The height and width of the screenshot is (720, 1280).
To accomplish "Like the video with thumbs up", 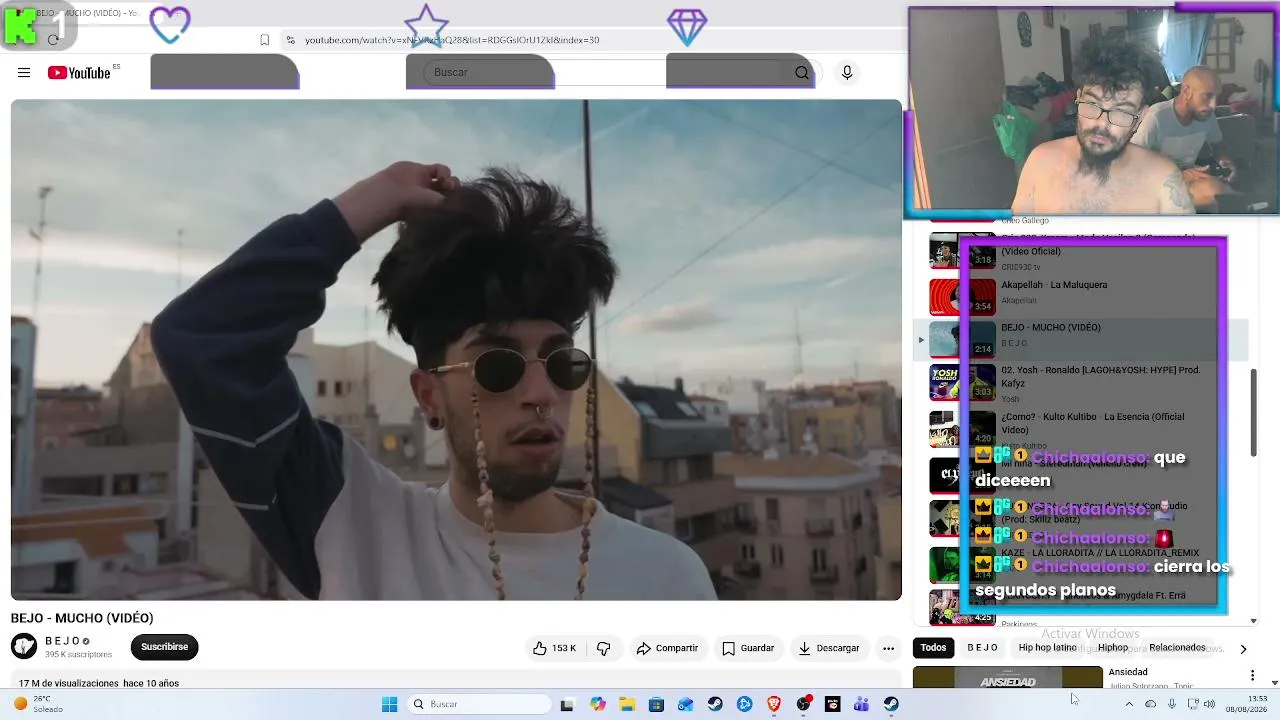I will click(554, 648).
